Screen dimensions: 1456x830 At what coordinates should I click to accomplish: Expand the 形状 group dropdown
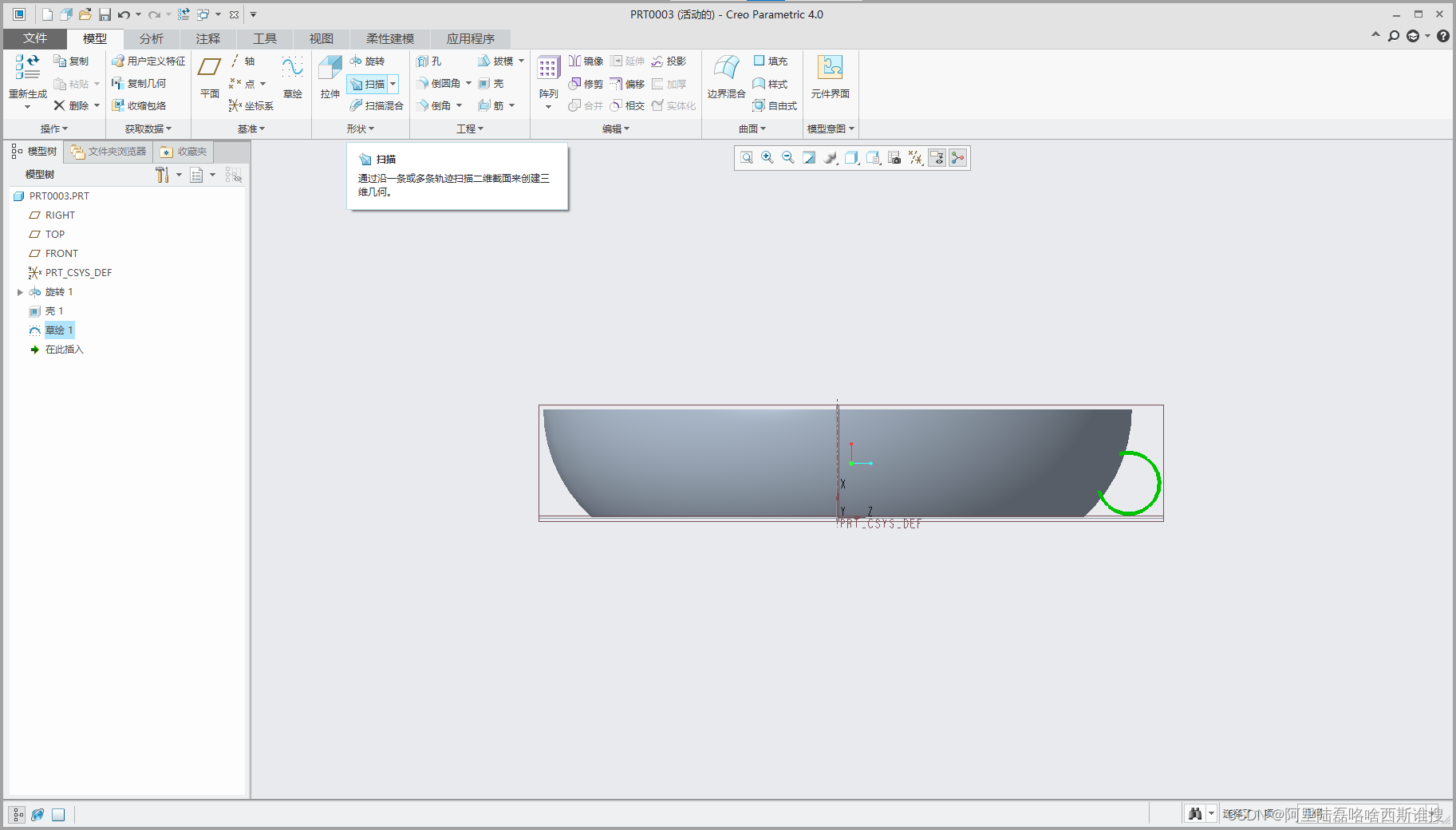pos(361,128)
